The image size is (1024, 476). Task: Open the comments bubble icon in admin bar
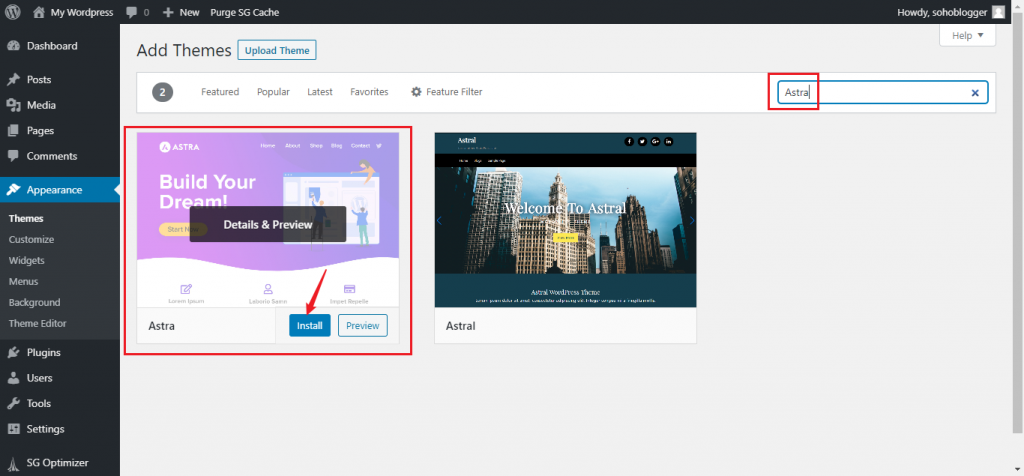pos(132,12)
